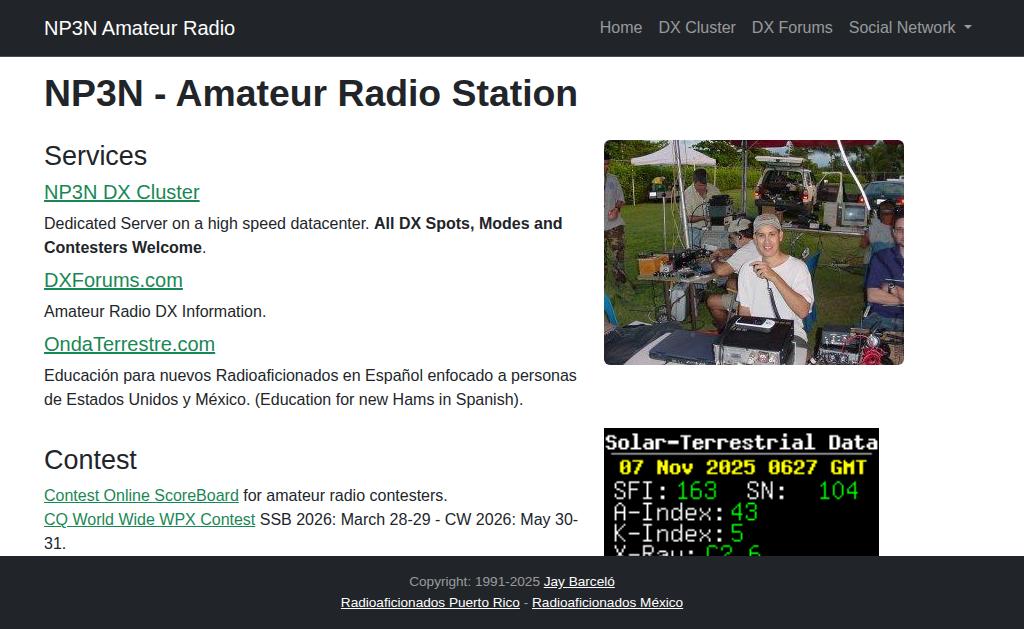Follow the CQ World Wide WPX Contest link
Image resolution: width=1024 pixels, height=629 pixels.
149,519
